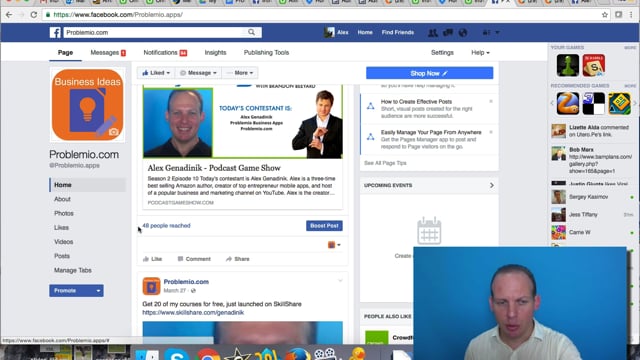Open the Liked dropdown
Screen dimensions: 640x360
(156, 73)
